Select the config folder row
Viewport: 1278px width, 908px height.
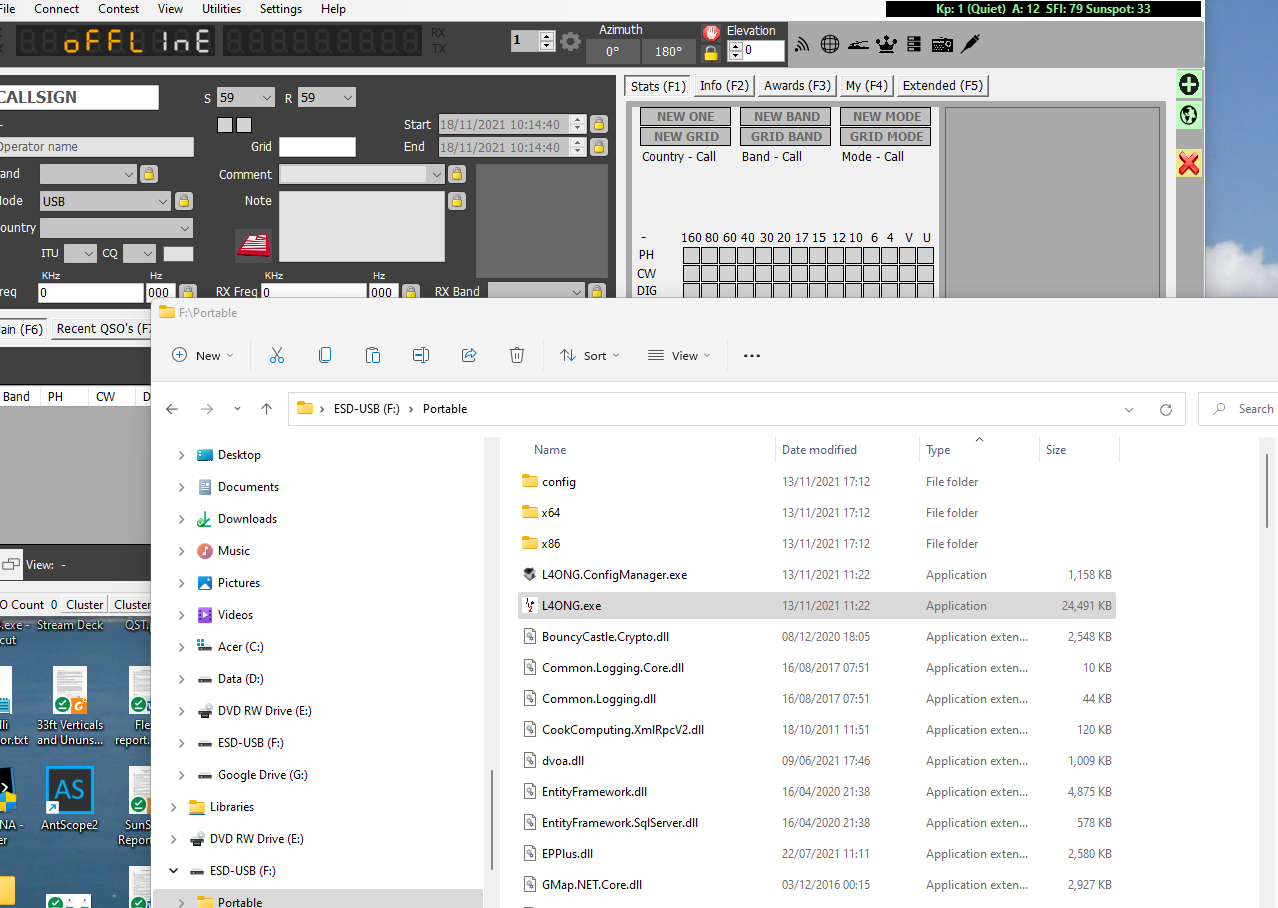[x=816, y=482]
